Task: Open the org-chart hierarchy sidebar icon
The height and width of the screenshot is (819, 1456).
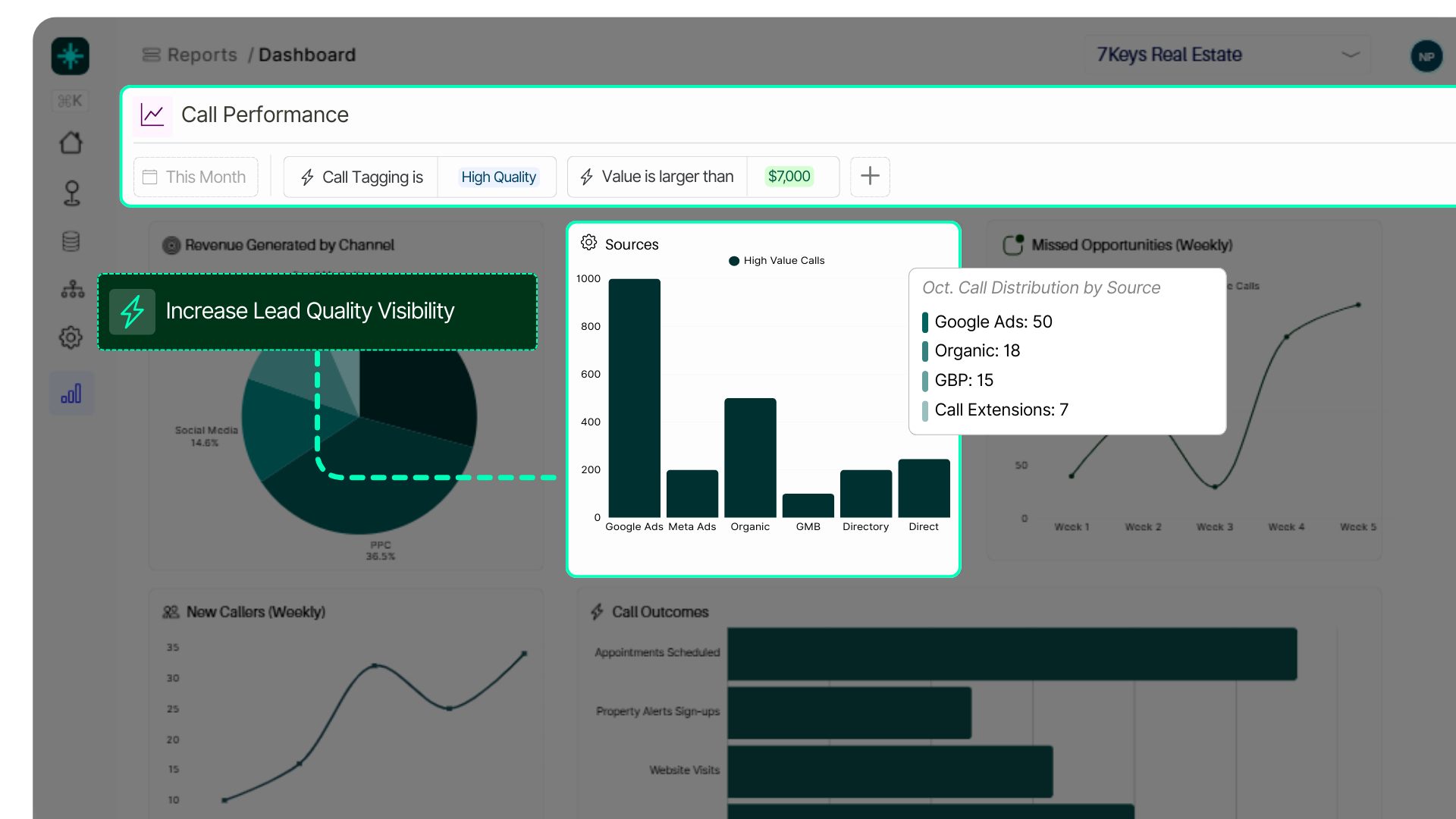Action: click(x=72, y=289)
